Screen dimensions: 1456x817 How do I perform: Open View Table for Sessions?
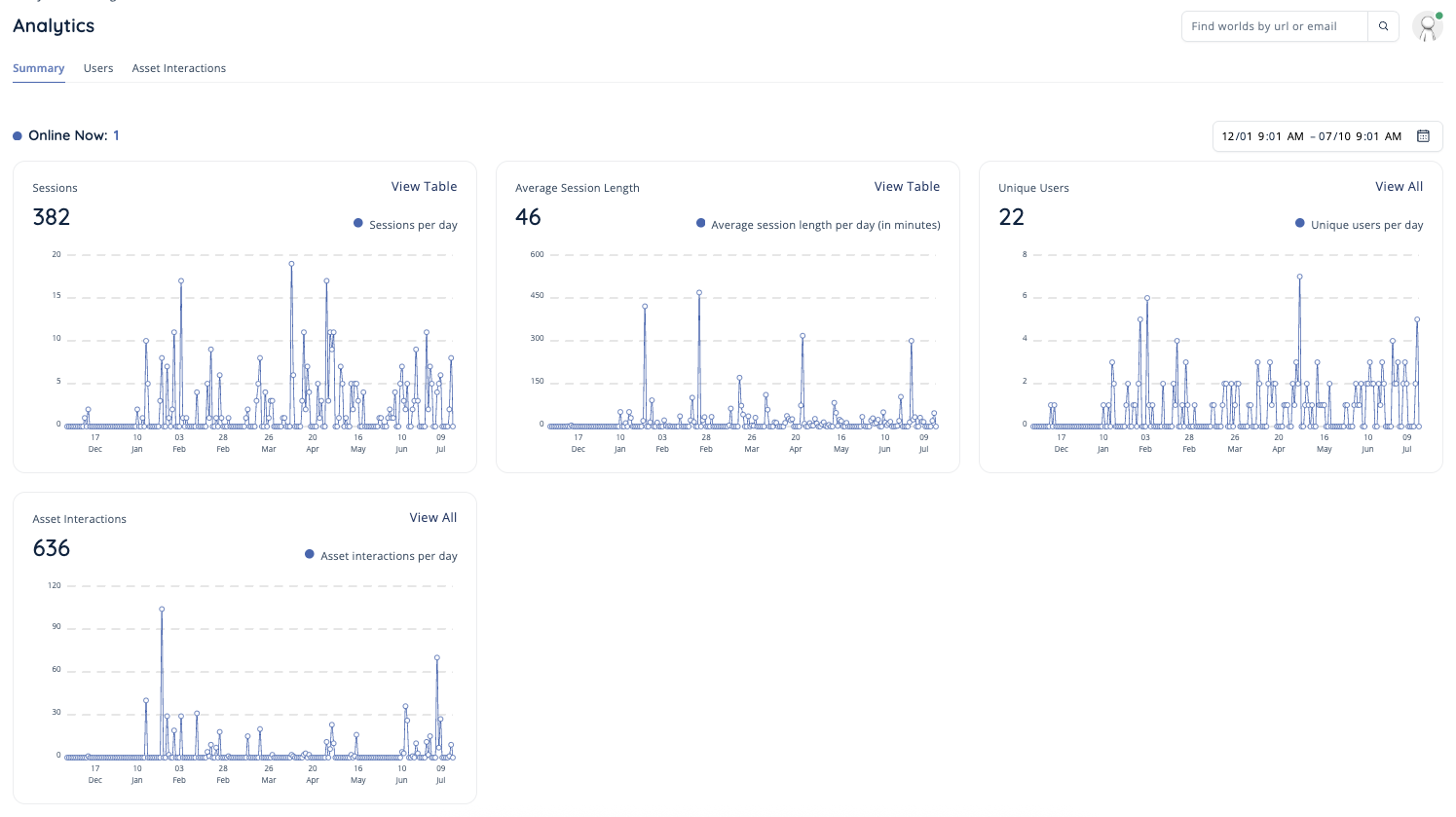click(x=424, y=186)
